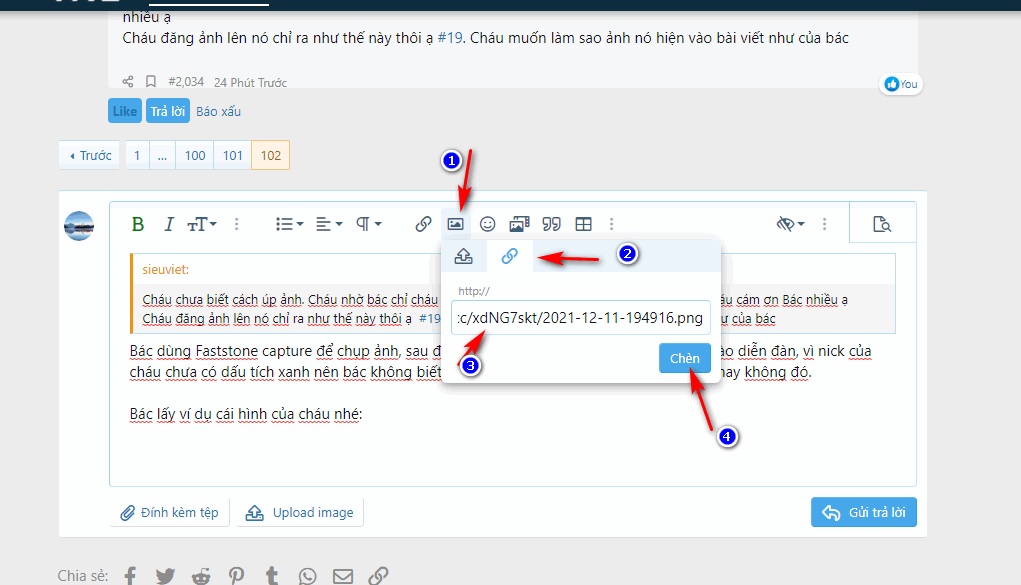Share thread on Twitter
1021x585 pixels.
click(x=165, y=576)
